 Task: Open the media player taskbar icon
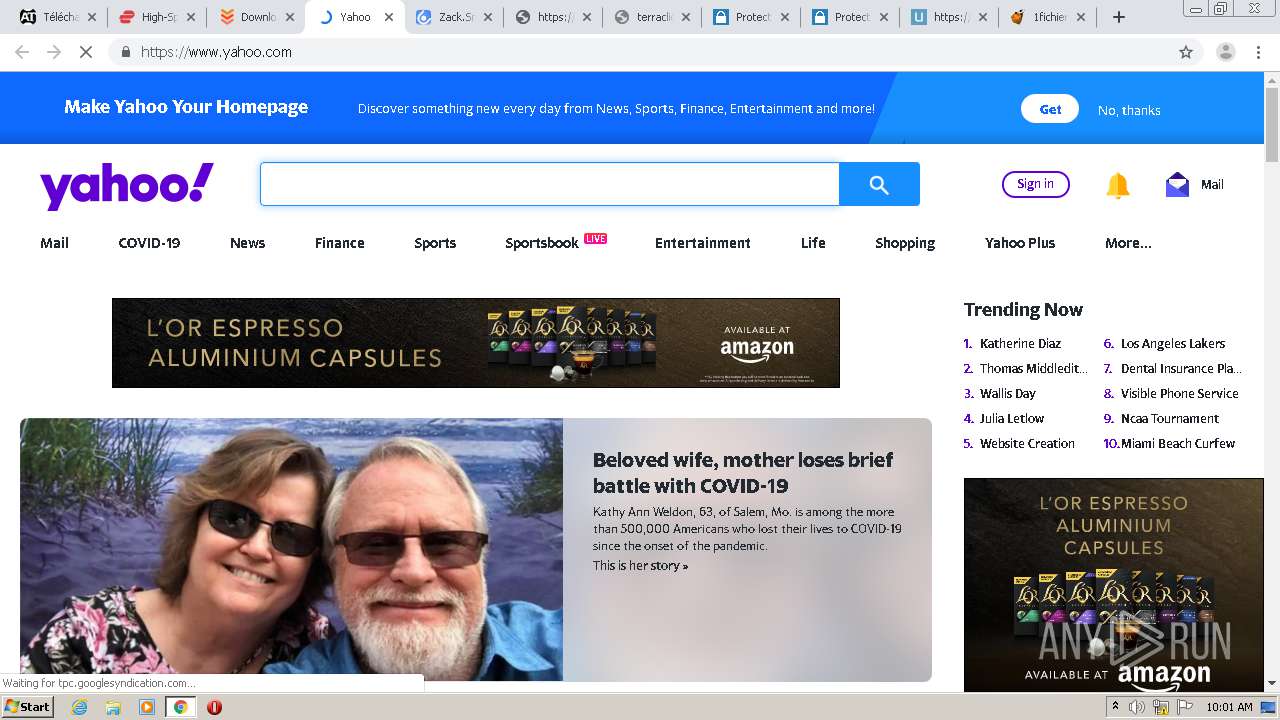pos(147,707)
